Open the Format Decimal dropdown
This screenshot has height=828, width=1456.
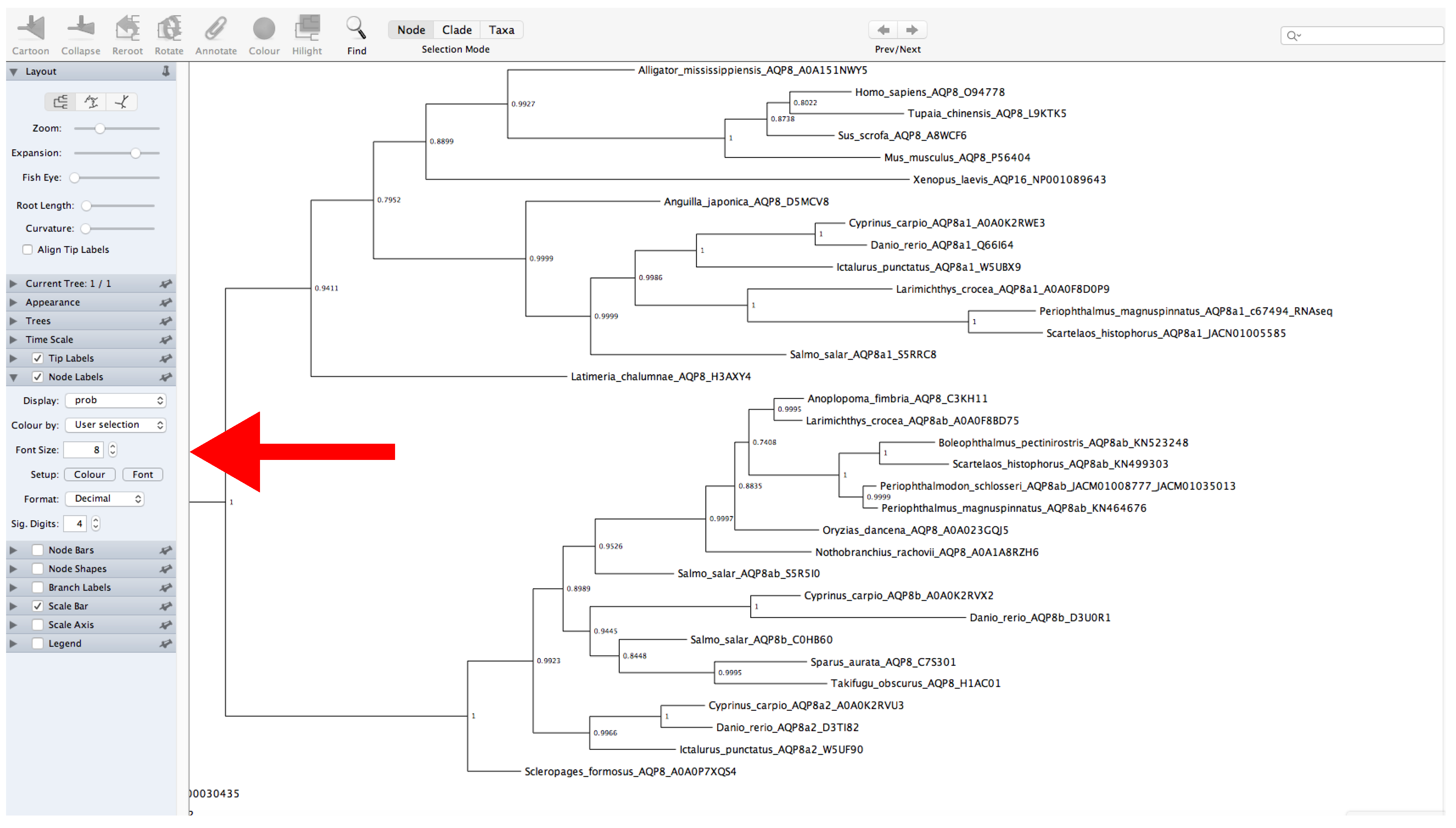click(105, 499)
